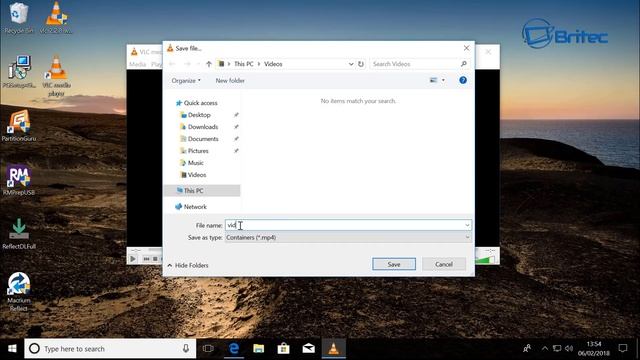Open the RMPrepUSB desktop icon

(19, 180)
